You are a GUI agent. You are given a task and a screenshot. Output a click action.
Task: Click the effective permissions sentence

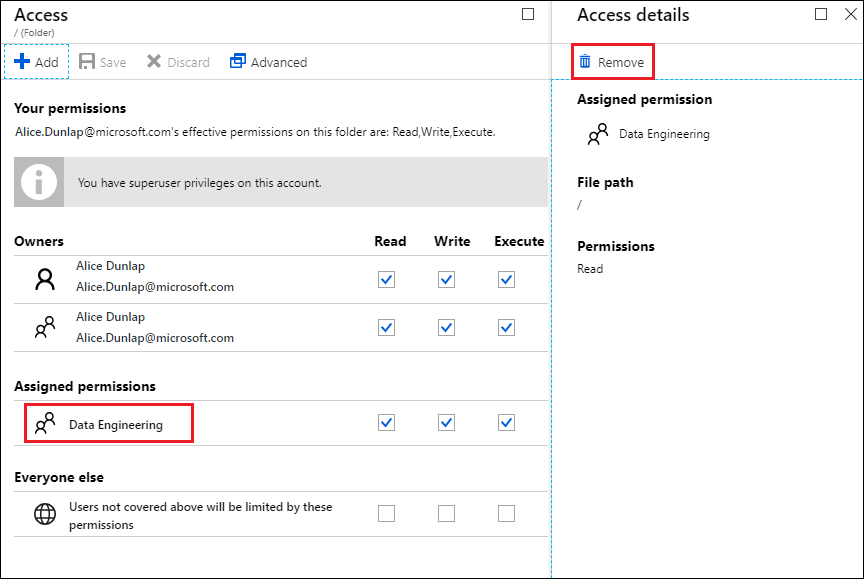coord(255,132)
